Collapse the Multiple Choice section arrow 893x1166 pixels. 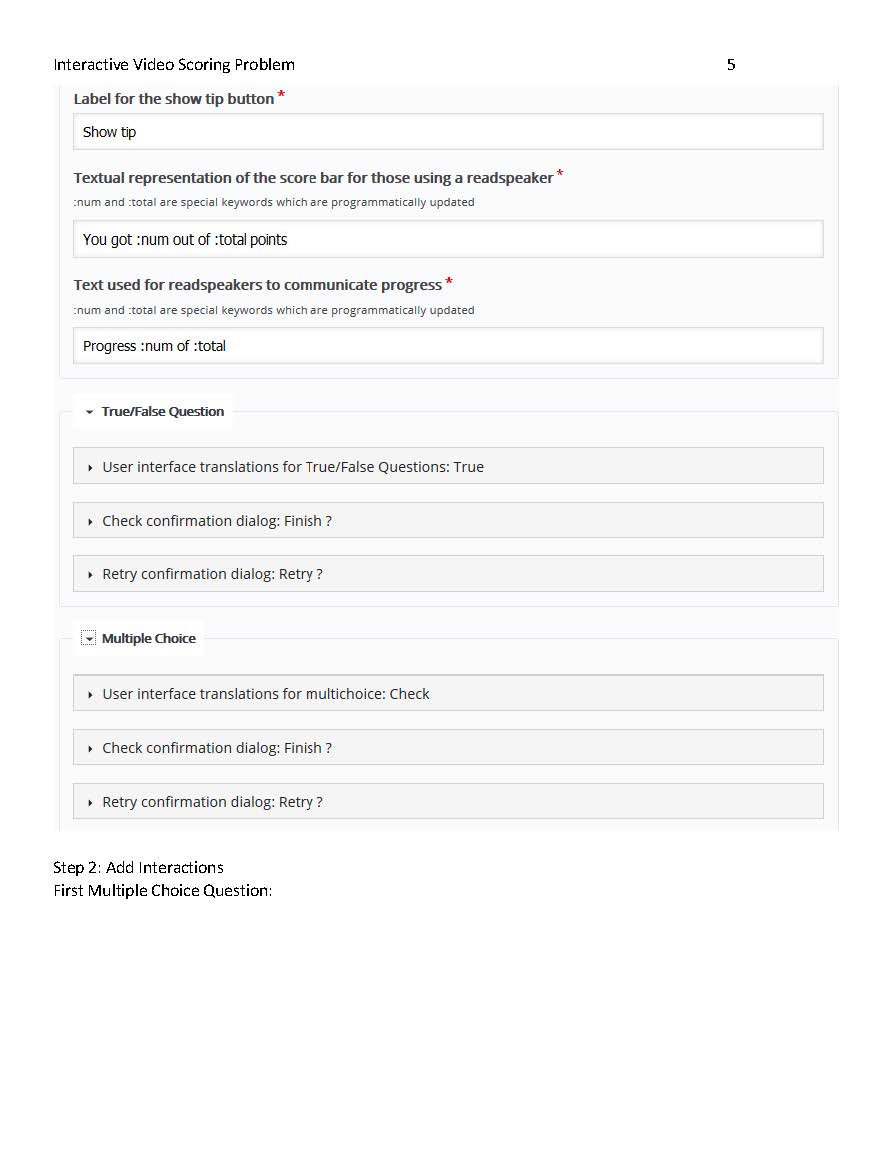(88, 639)
